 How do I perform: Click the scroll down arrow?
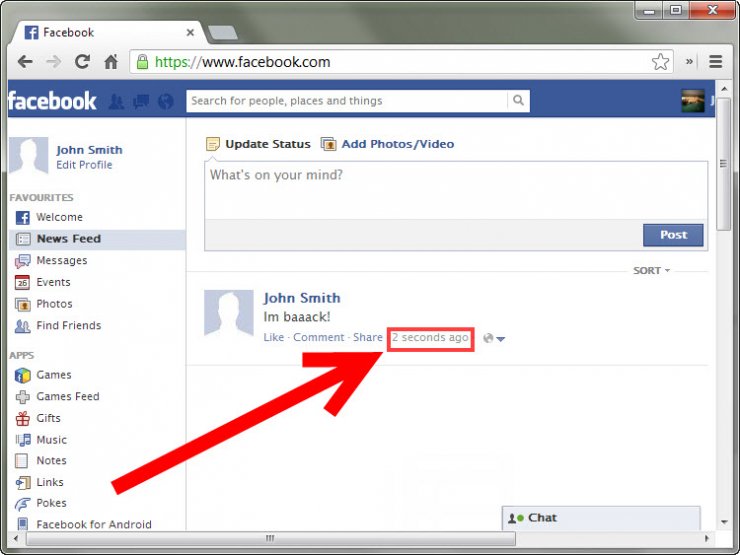724,522
